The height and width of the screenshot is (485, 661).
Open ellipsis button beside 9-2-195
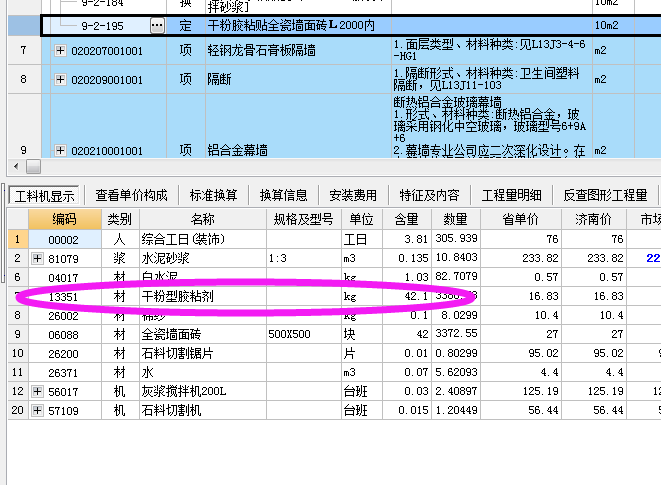(157, 26)
